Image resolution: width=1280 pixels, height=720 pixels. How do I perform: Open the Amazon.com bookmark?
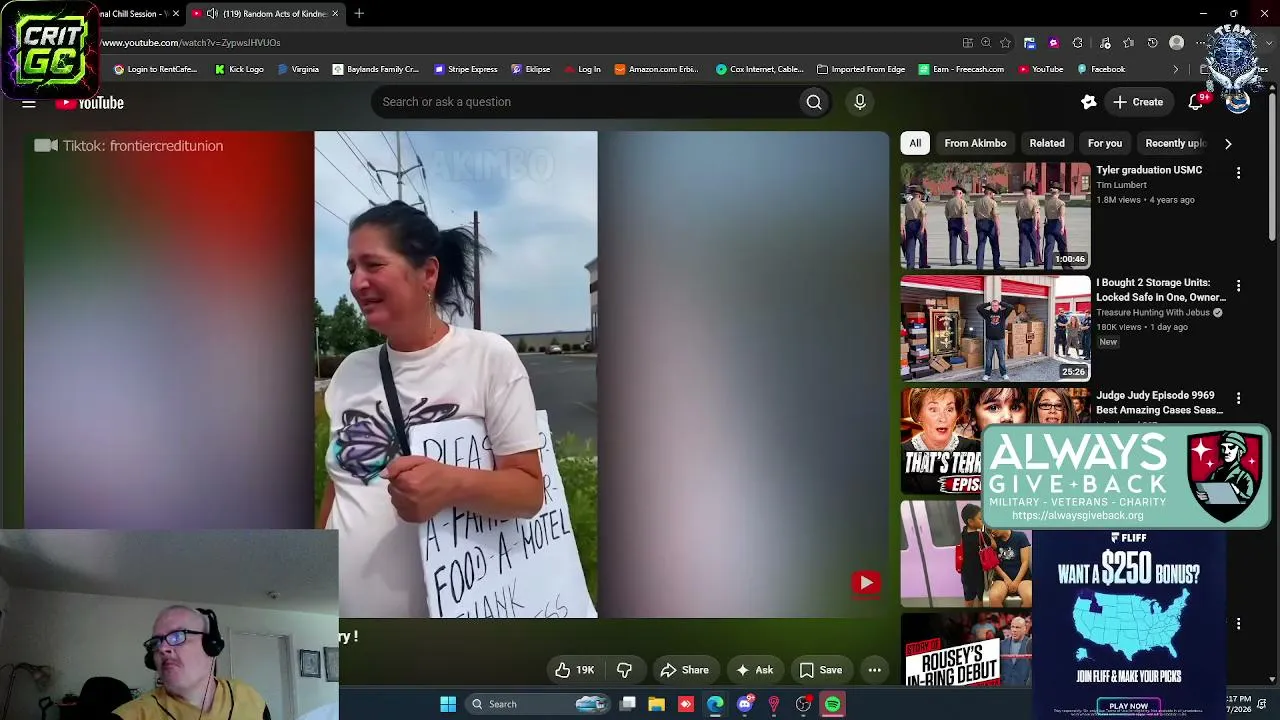[656, 69]
